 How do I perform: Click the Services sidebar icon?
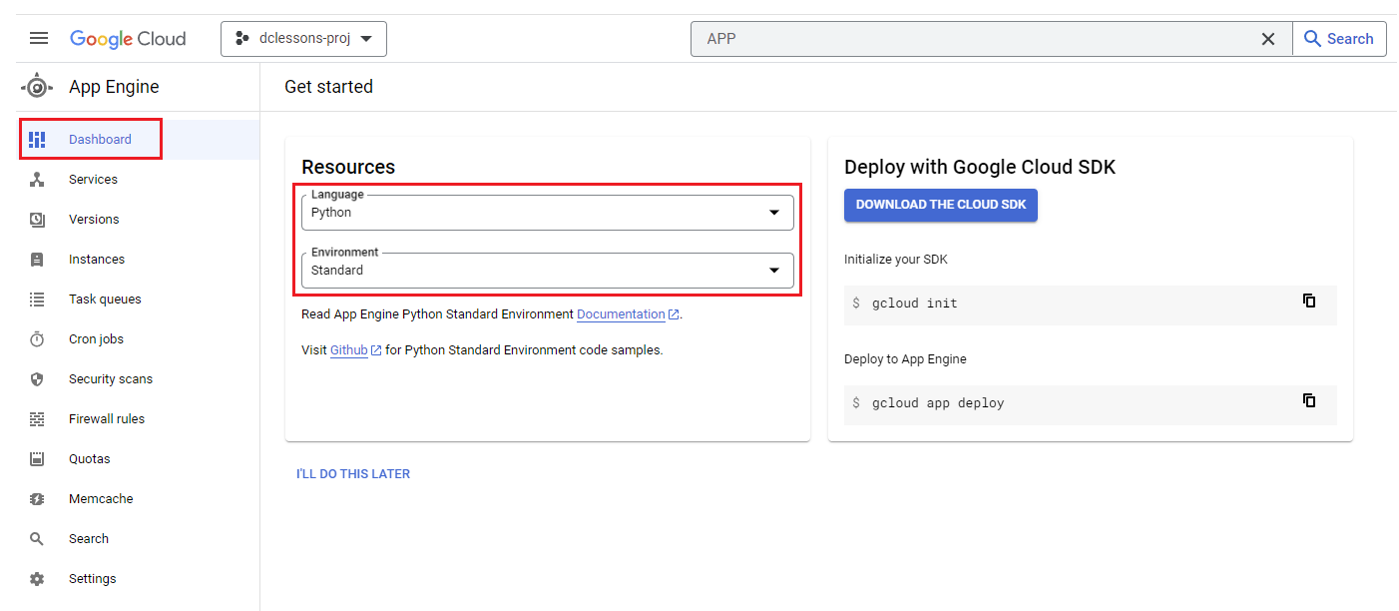37,180
